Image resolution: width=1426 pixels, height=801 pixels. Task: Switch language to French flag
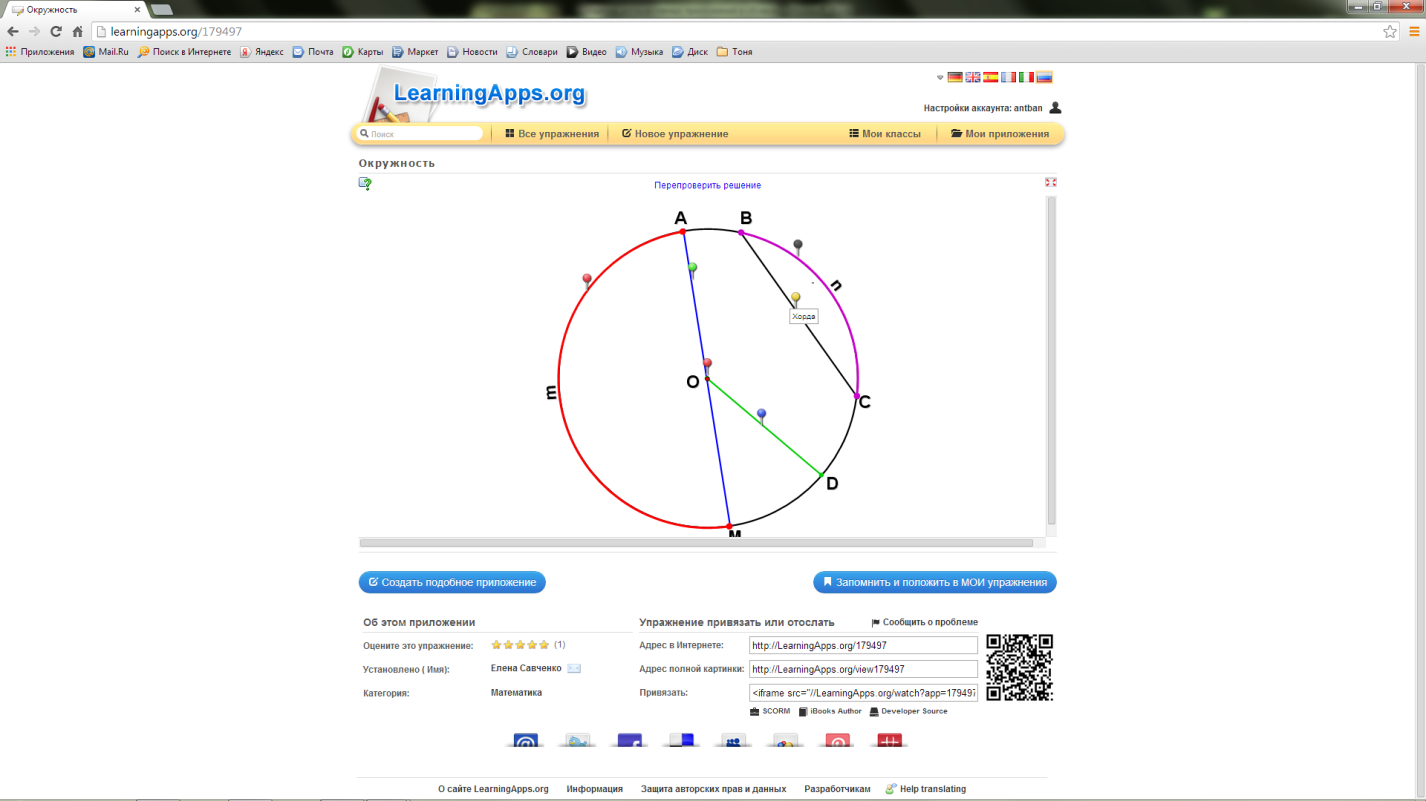click(x=1009, y=77)
